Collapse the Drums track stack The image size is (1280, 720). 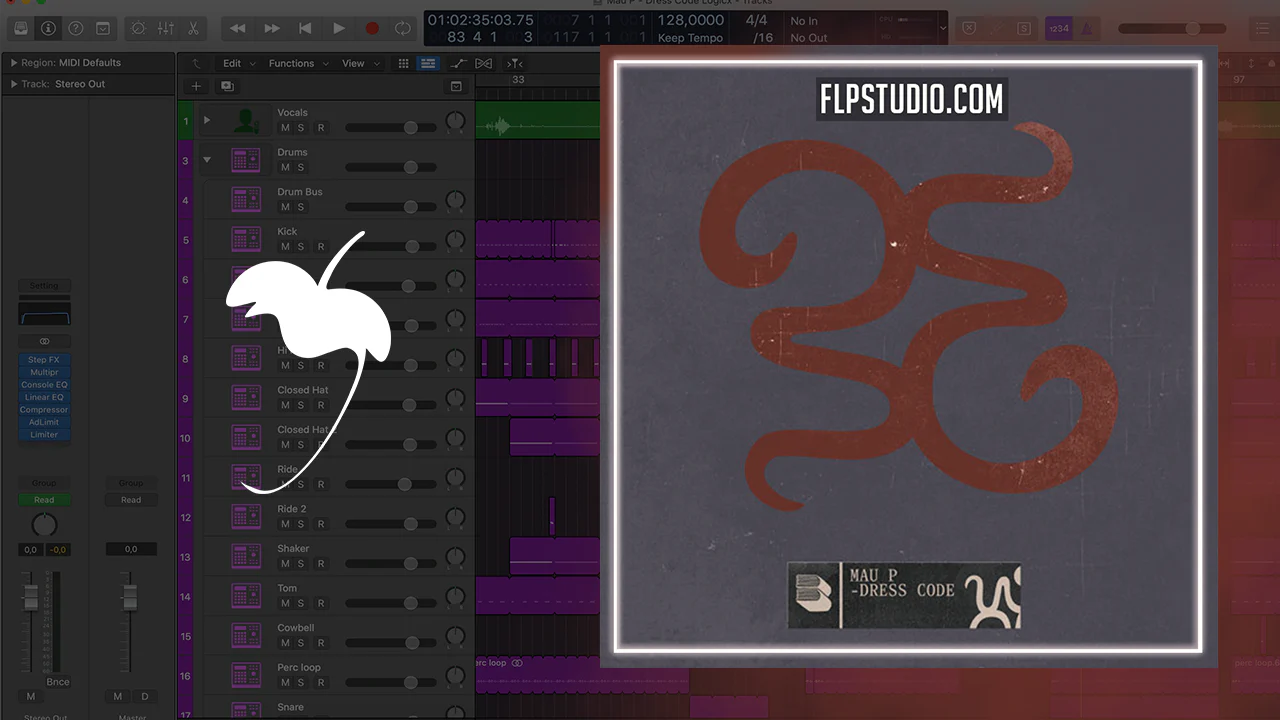[207, 160]
